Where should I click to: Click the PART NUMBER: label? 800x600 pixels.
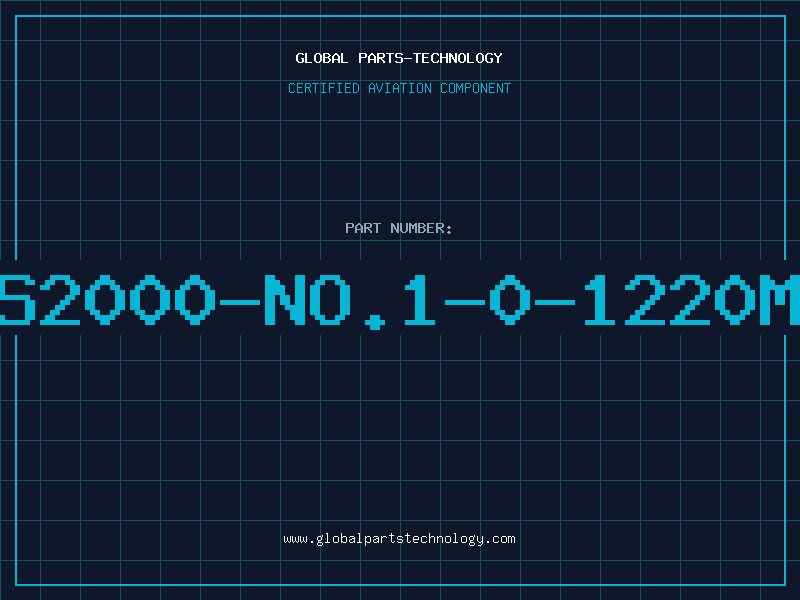[x=399, y=228]
